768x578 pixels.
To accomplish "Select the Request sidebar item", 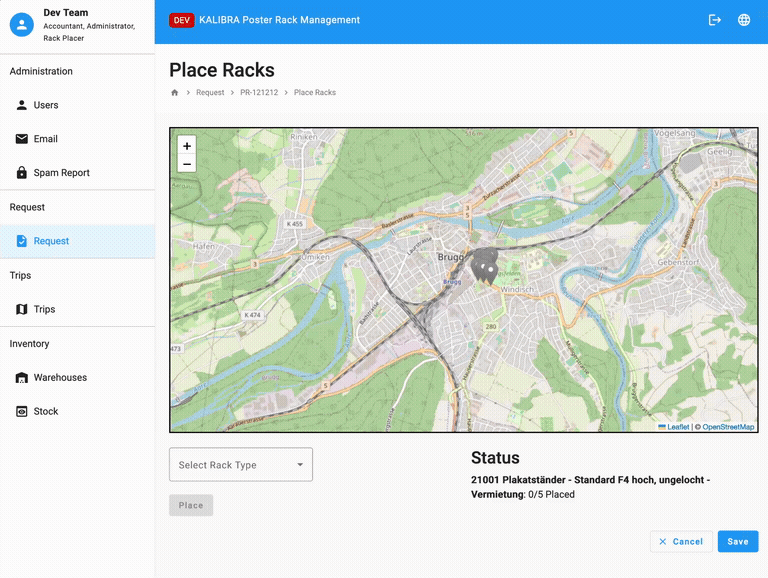I will pyautogui.click(x=77, y=241).
